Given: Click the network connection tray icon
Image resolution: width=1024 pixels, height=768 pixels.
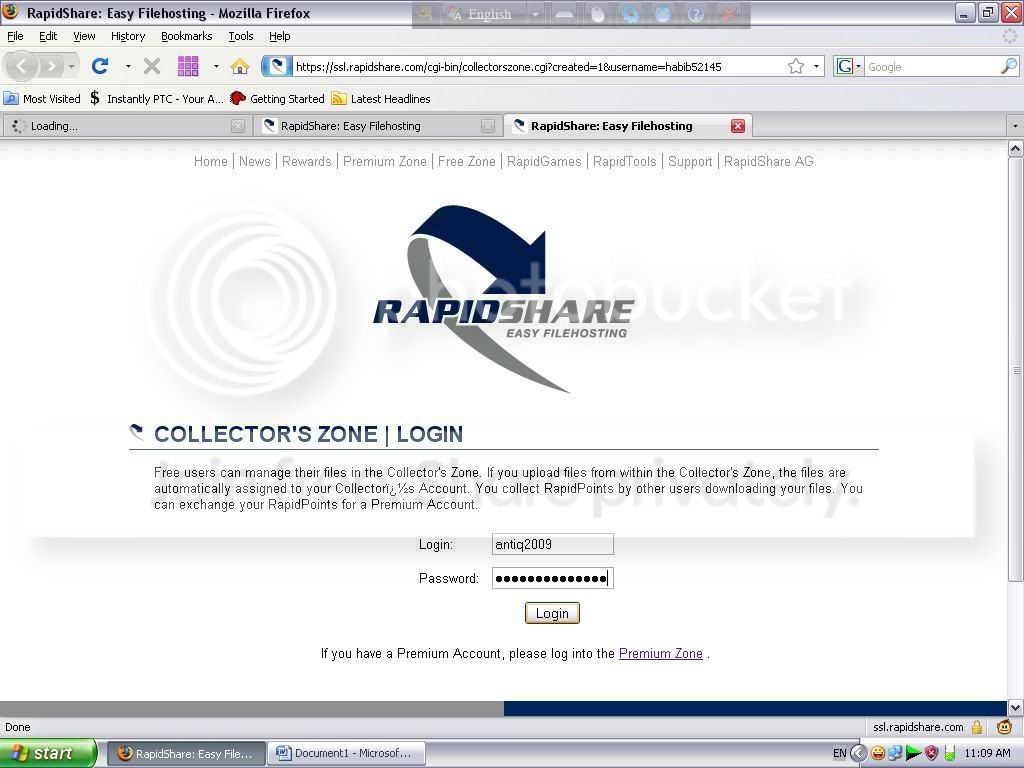Looking at the screenshot, I should (x=895, y=753).
